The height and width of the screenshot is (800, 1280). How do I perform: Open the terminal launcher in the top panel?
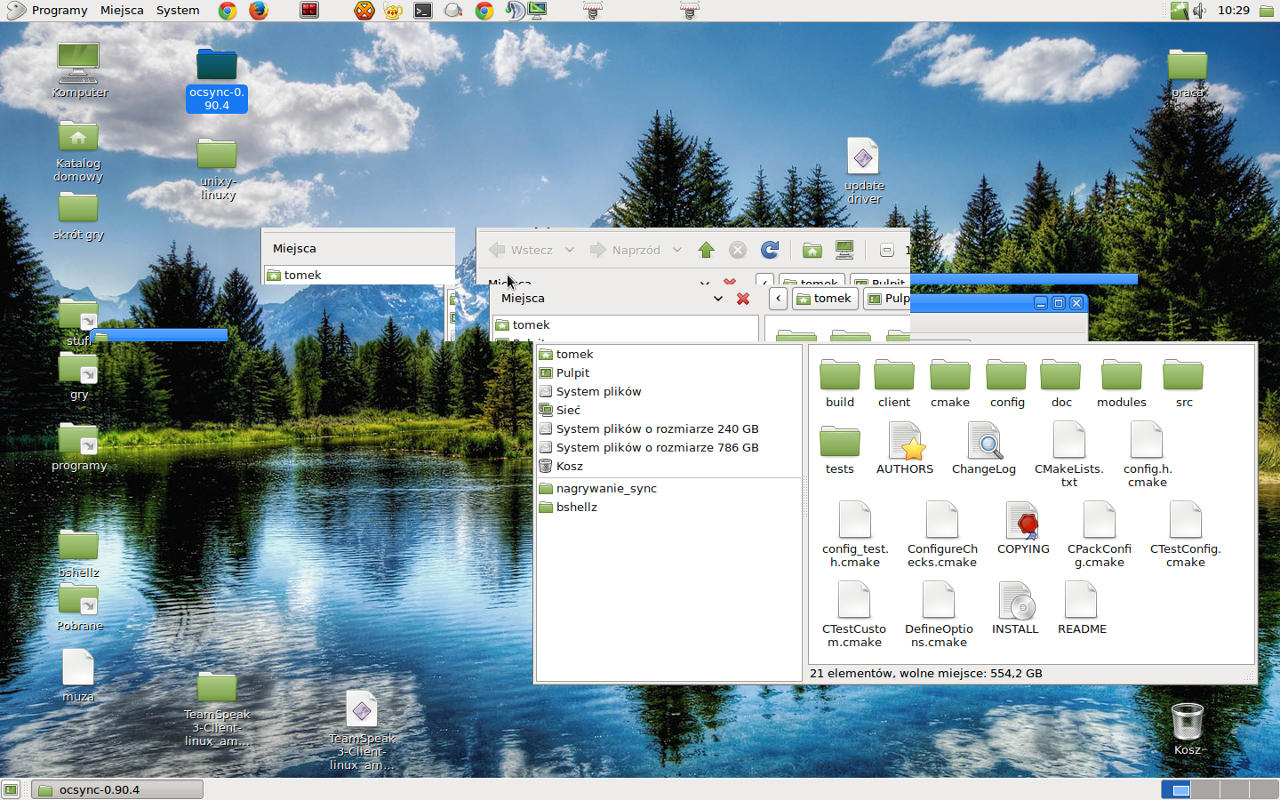[423, 11]
